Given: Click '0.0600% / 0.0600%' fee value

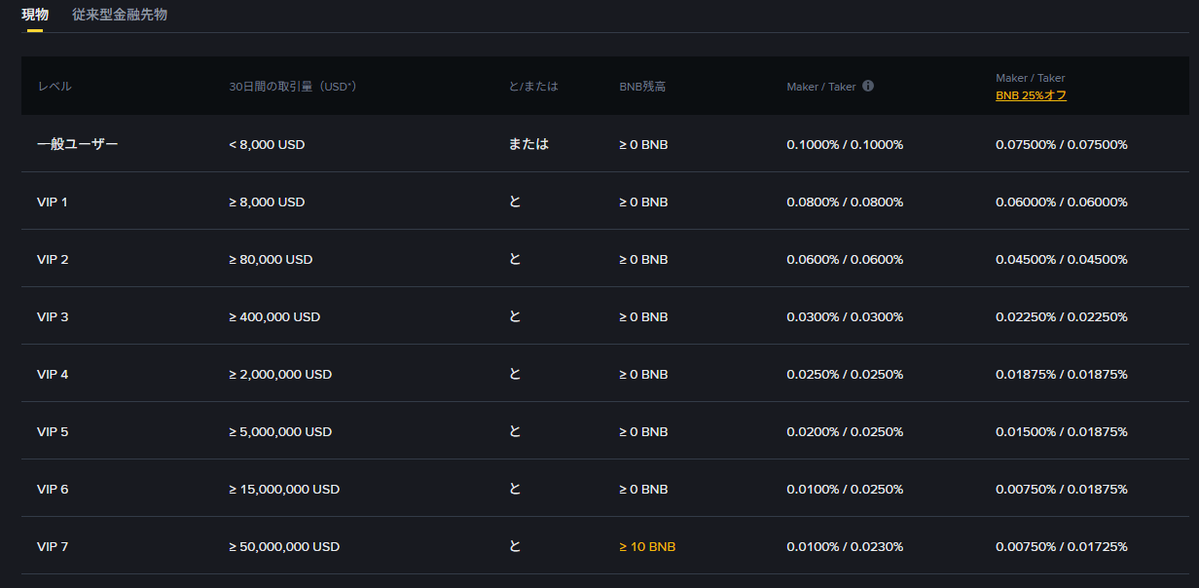Looking at the screenshot, I should pos(845,259).
